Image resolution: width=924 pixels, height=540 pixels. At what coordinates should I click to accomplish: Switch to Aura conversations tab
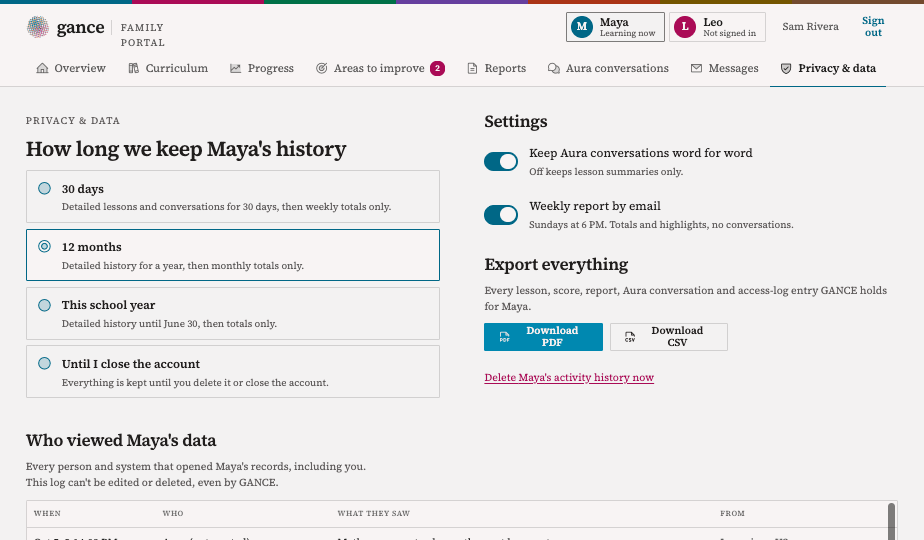(609, 68)
